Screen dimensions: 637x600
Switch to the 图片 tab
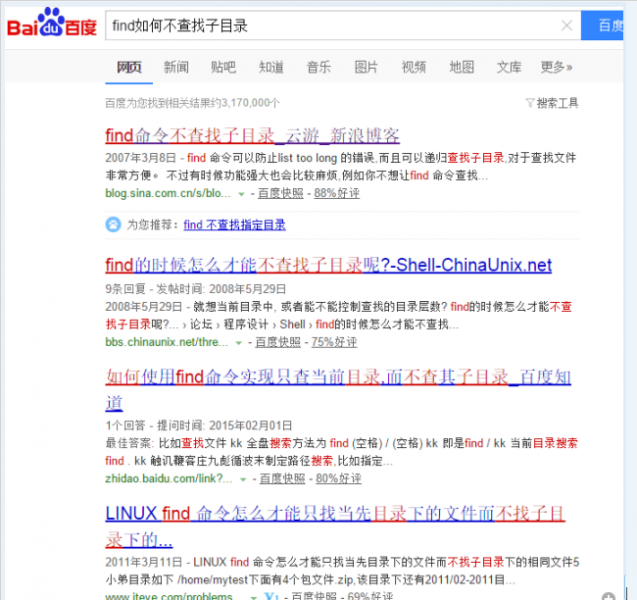[x=366, y=67]
